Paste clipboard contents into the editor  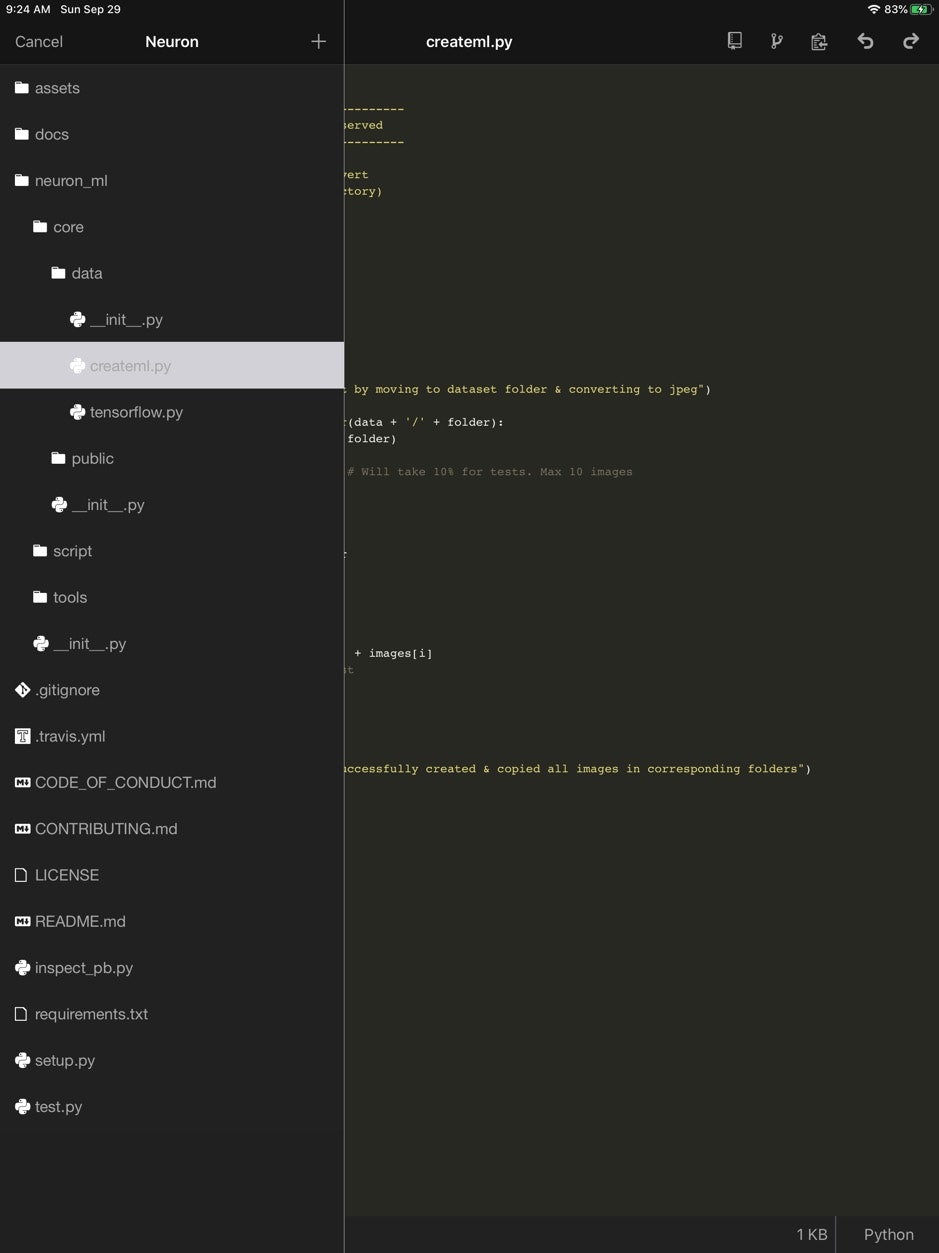coord(819,41)
